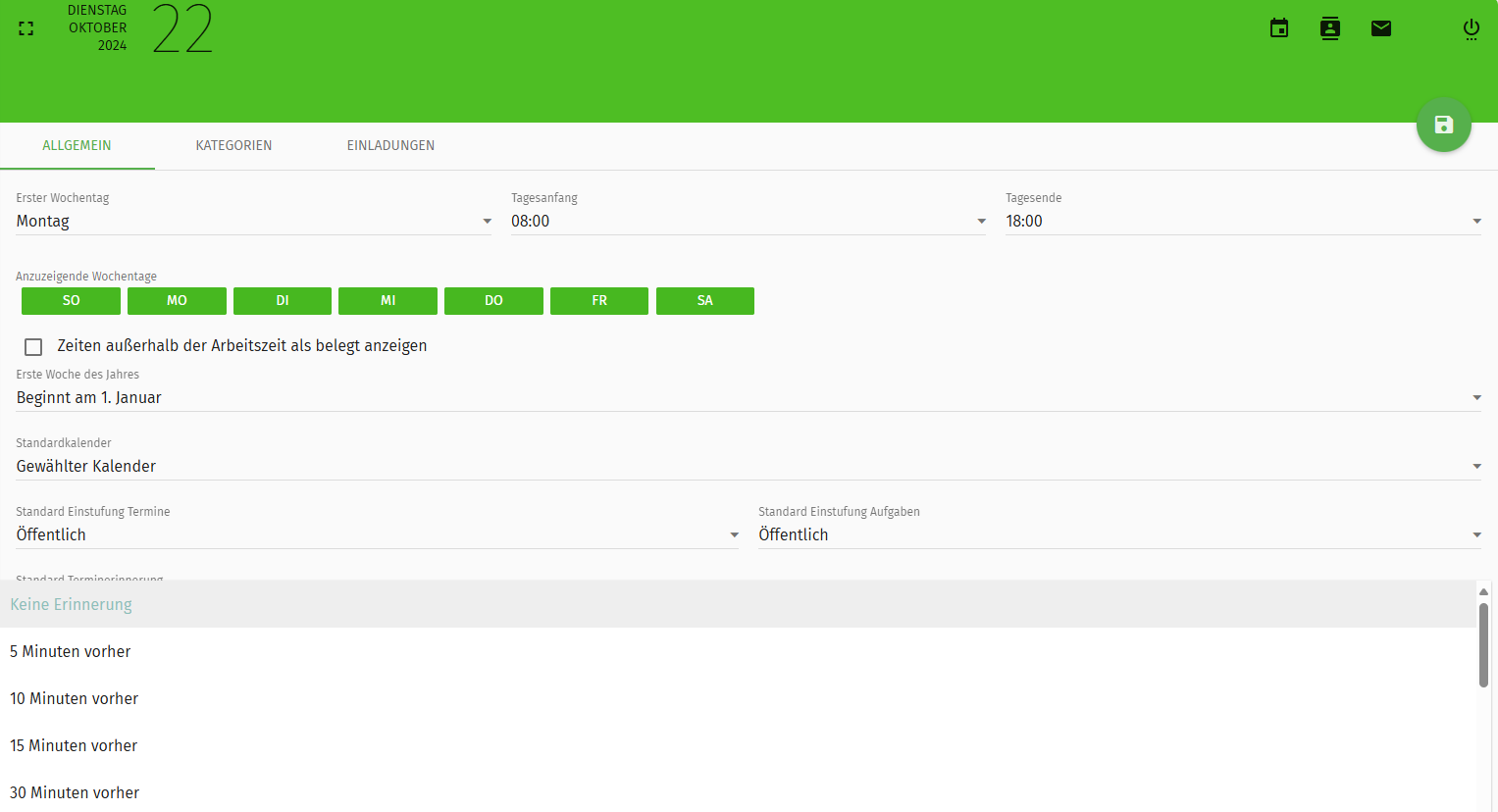Log out using the power icon
Screen dimensions: 1498x812
click(x=1471, y=27)
